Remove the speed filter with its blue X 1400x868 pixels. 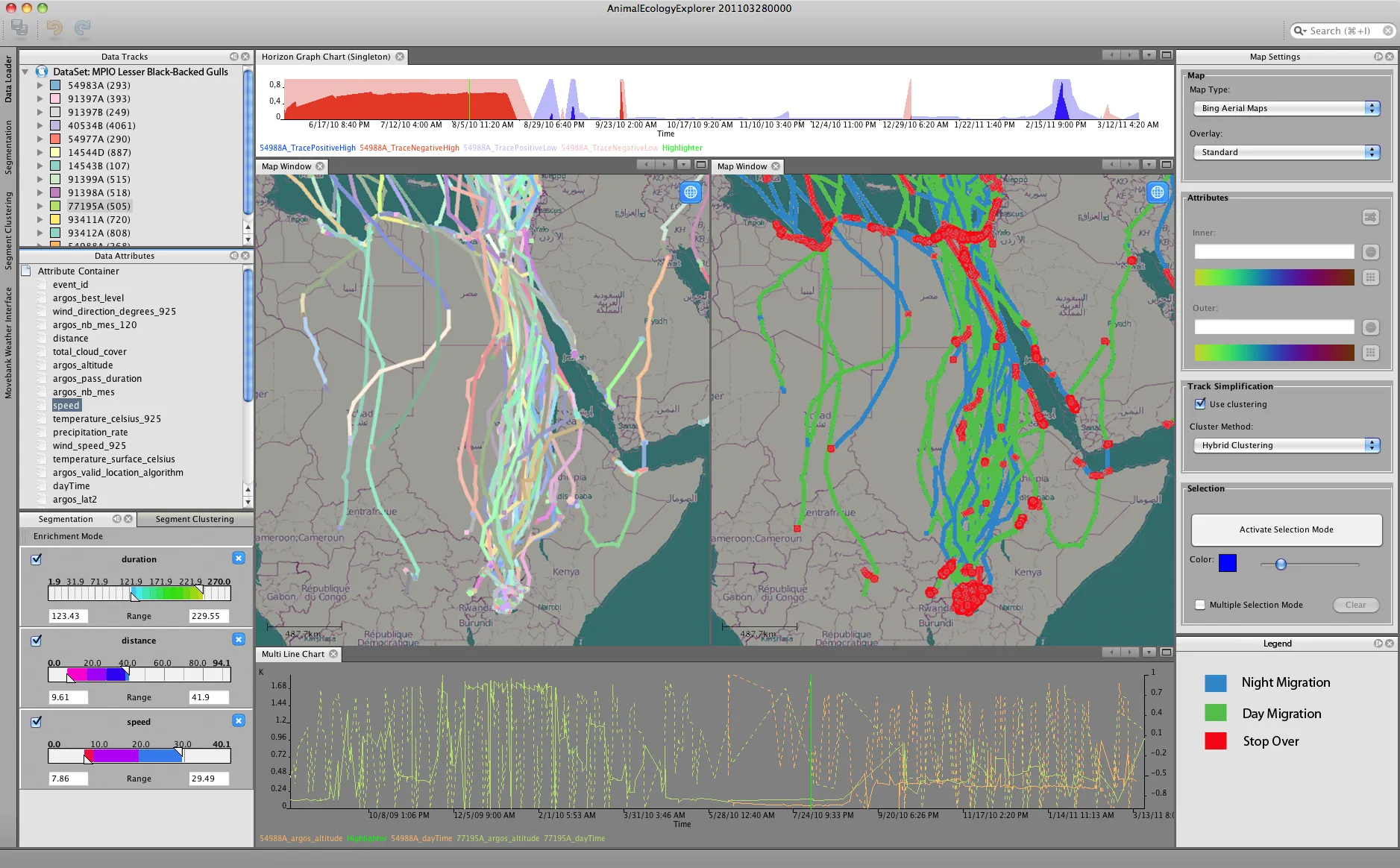(239, 720)
